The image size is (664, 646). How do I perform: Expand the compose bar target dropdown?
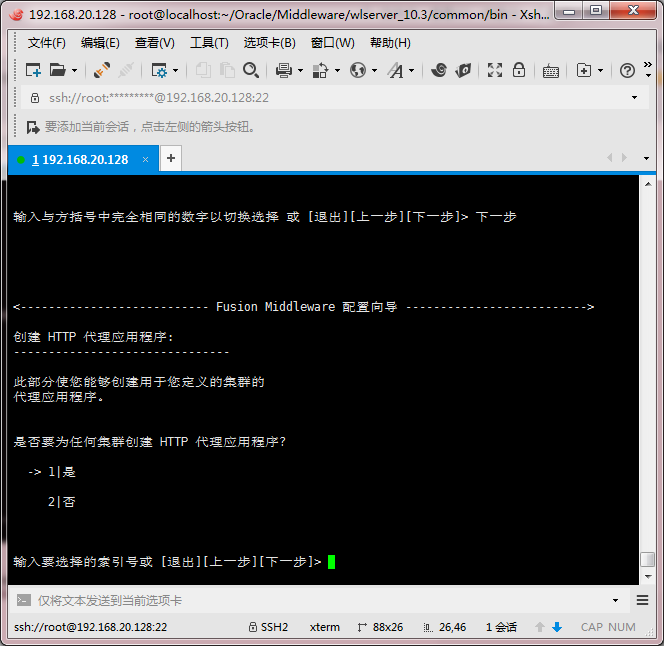(x=615, y=601)
